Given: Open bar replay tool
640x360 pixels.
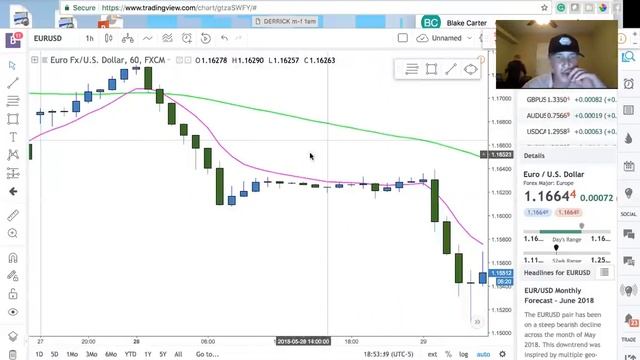Looking at the screenshot, I should click(206, 38).
